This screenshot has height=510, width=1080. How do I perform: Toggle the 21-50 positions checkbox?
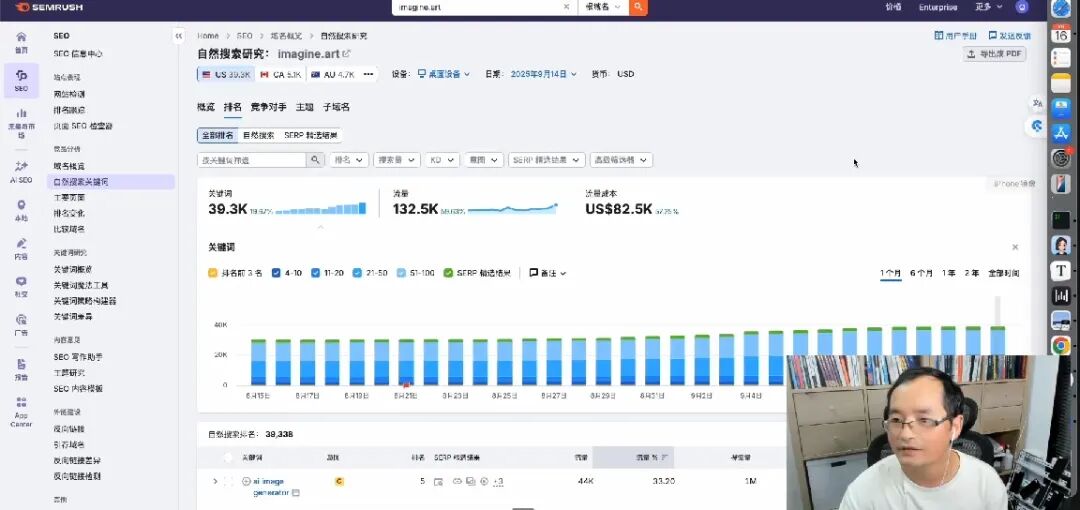357,273
